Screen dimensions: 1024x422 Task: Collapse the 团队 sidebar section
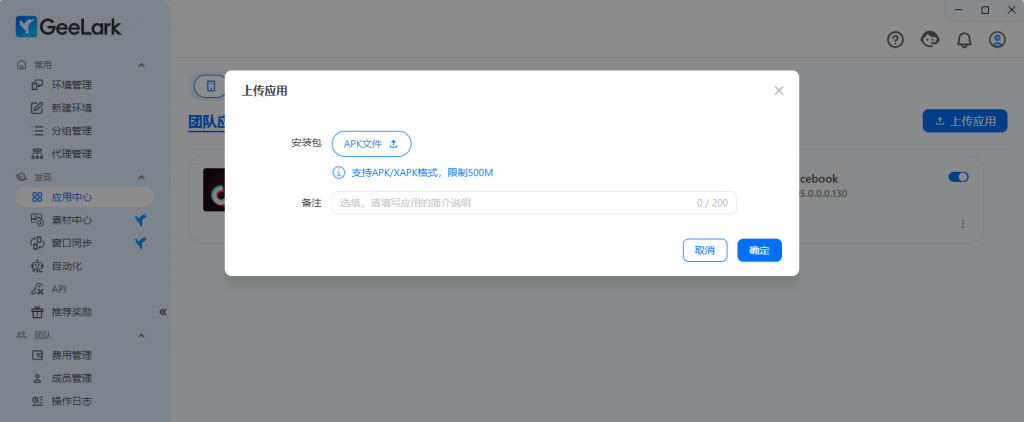141,335
